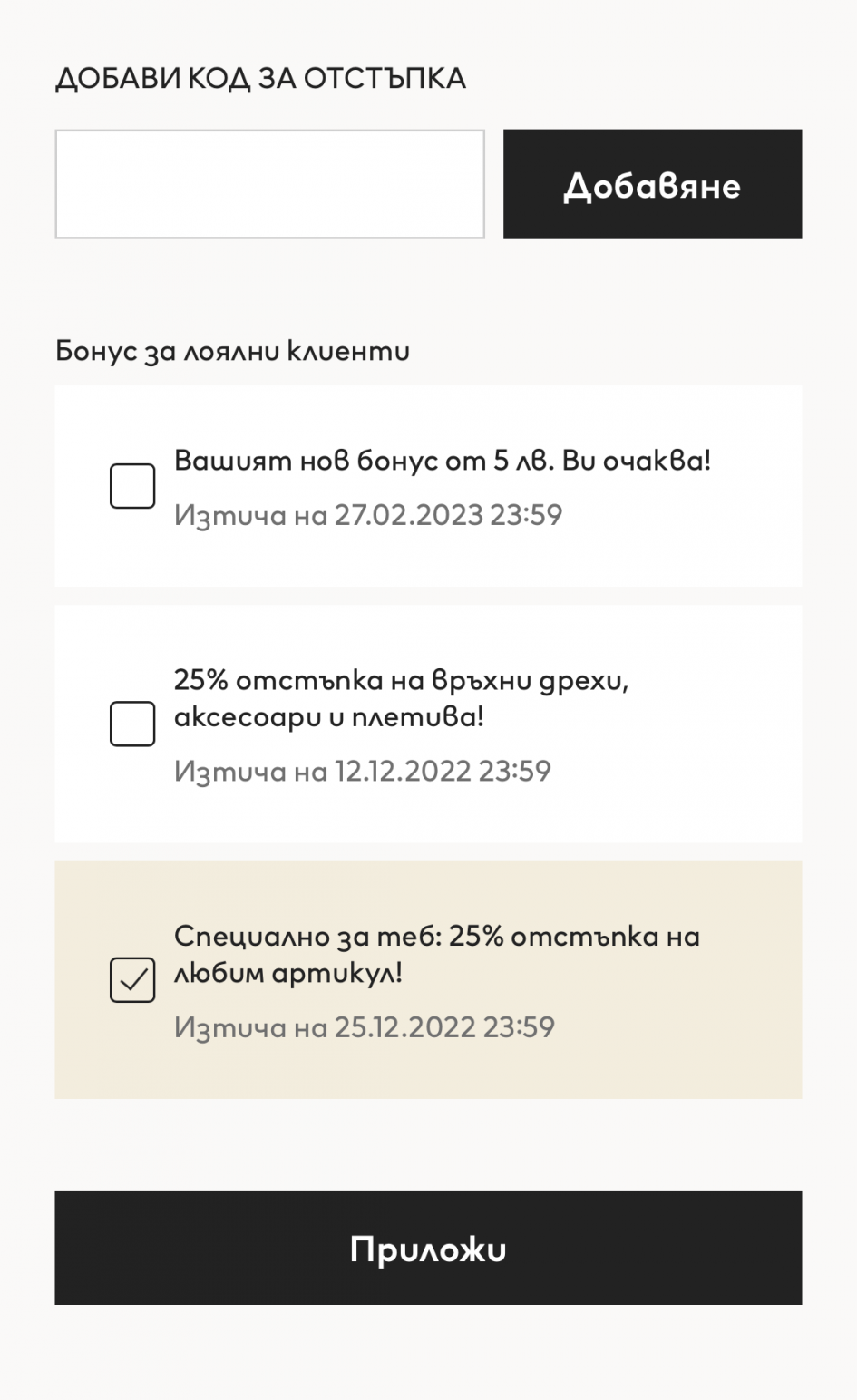
Task: Focus the discount code input field
Action: (269, 184)
